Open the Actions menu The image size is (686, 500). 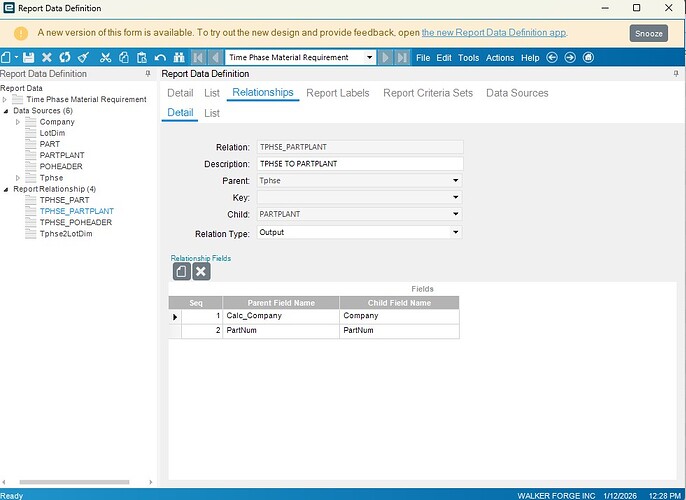(499, 58)
